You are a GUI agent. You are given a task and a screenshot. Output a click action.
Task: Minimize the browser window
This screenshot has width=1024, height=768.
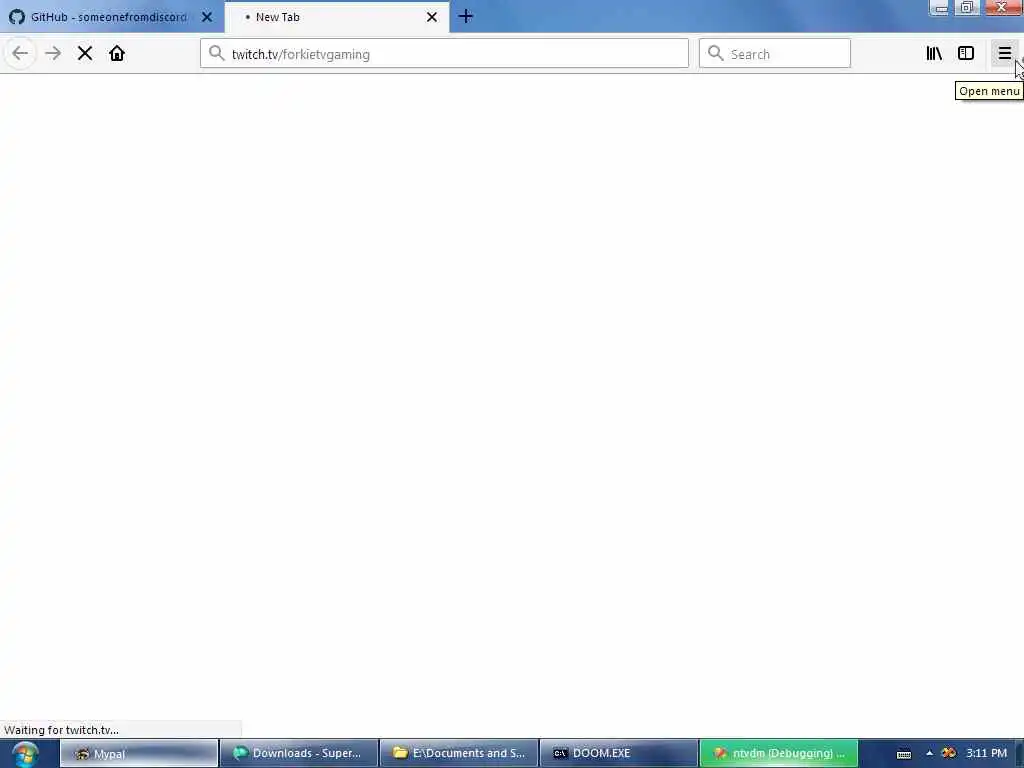pyautogui.click(x=940, y=8)
